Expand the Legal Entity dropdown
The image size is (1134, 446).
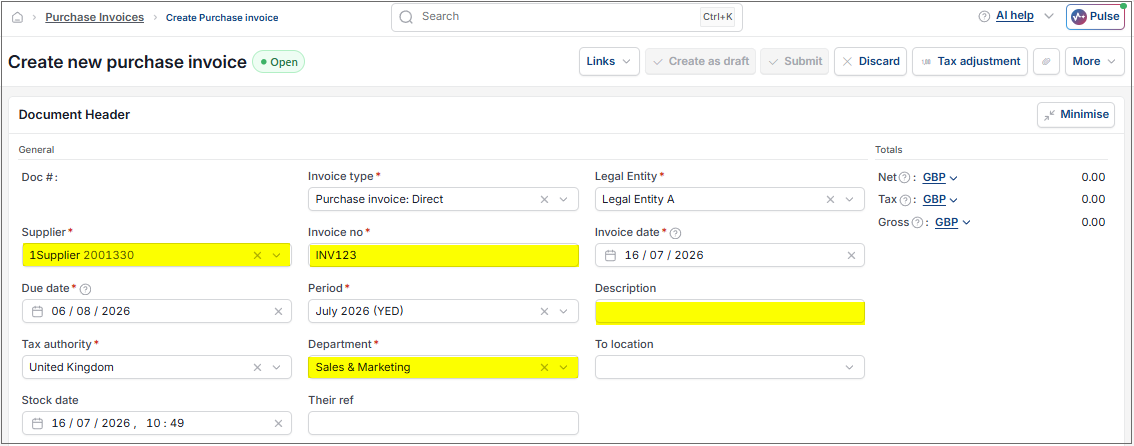pos(850,200)
